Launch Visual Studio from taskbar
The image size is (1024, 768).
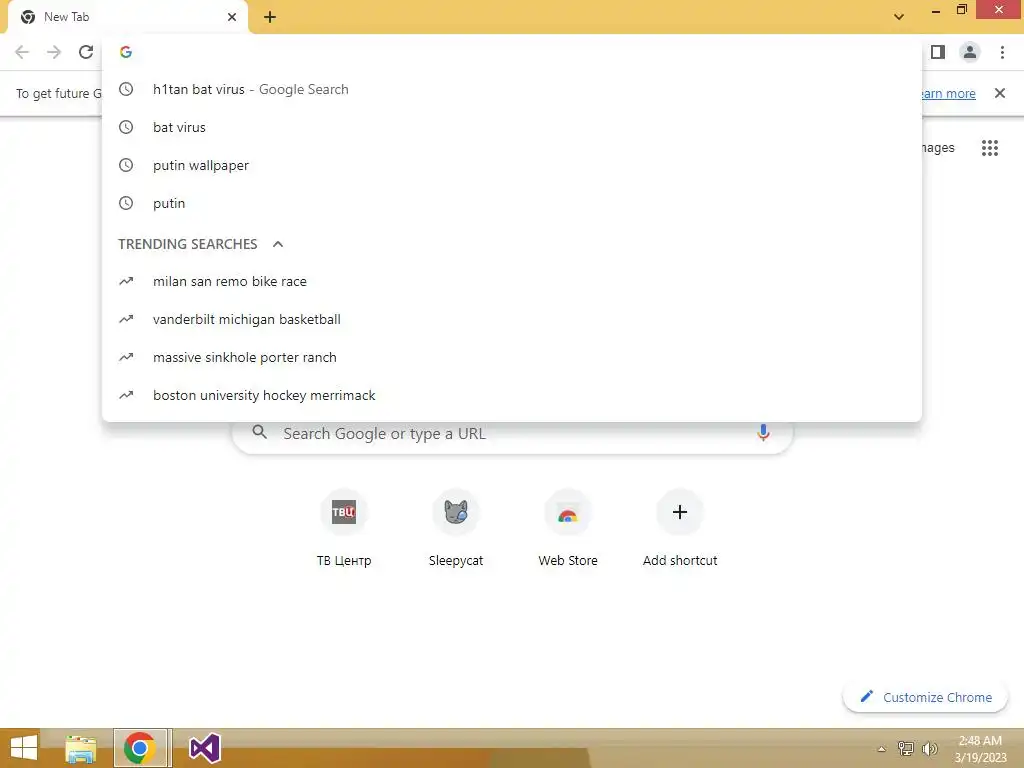click(x=204, y=748)
